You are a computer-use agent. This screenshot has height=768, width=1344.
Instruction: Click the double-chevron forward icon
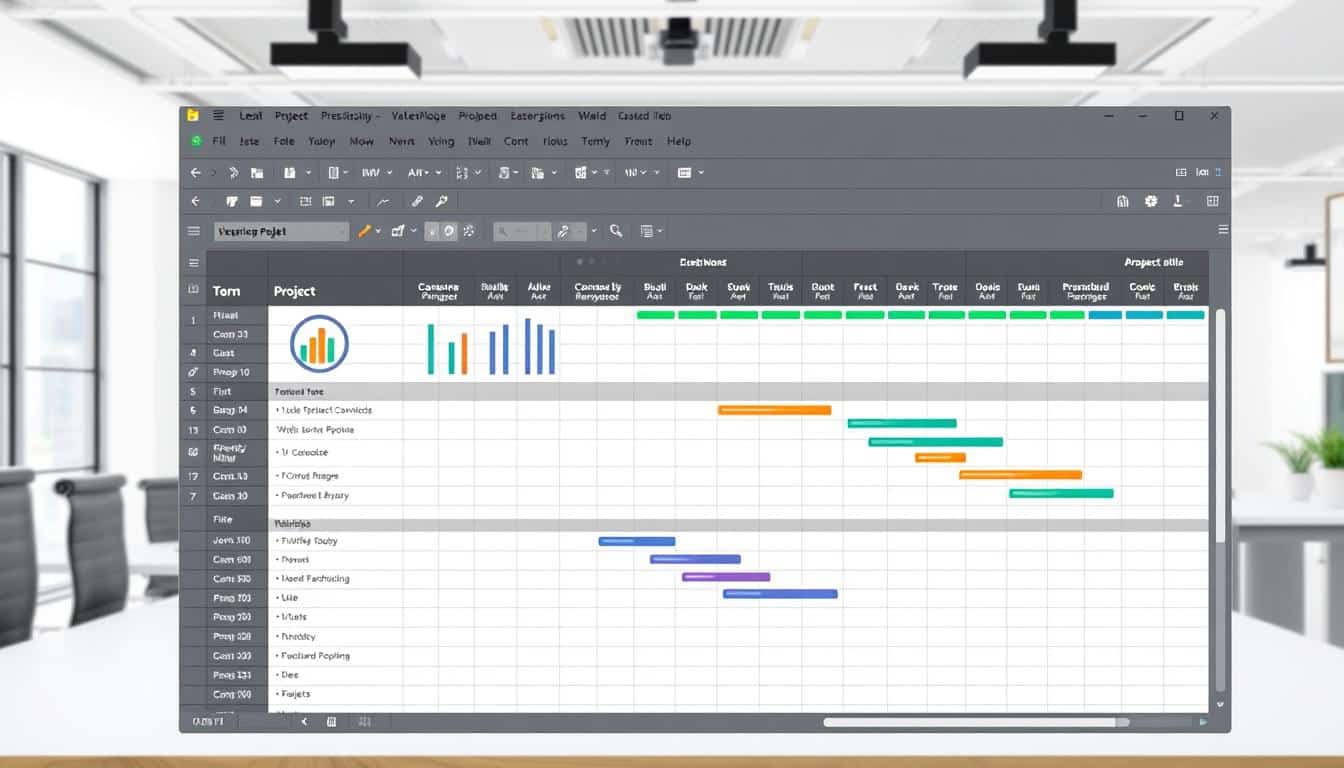click(x=233, y=173)
